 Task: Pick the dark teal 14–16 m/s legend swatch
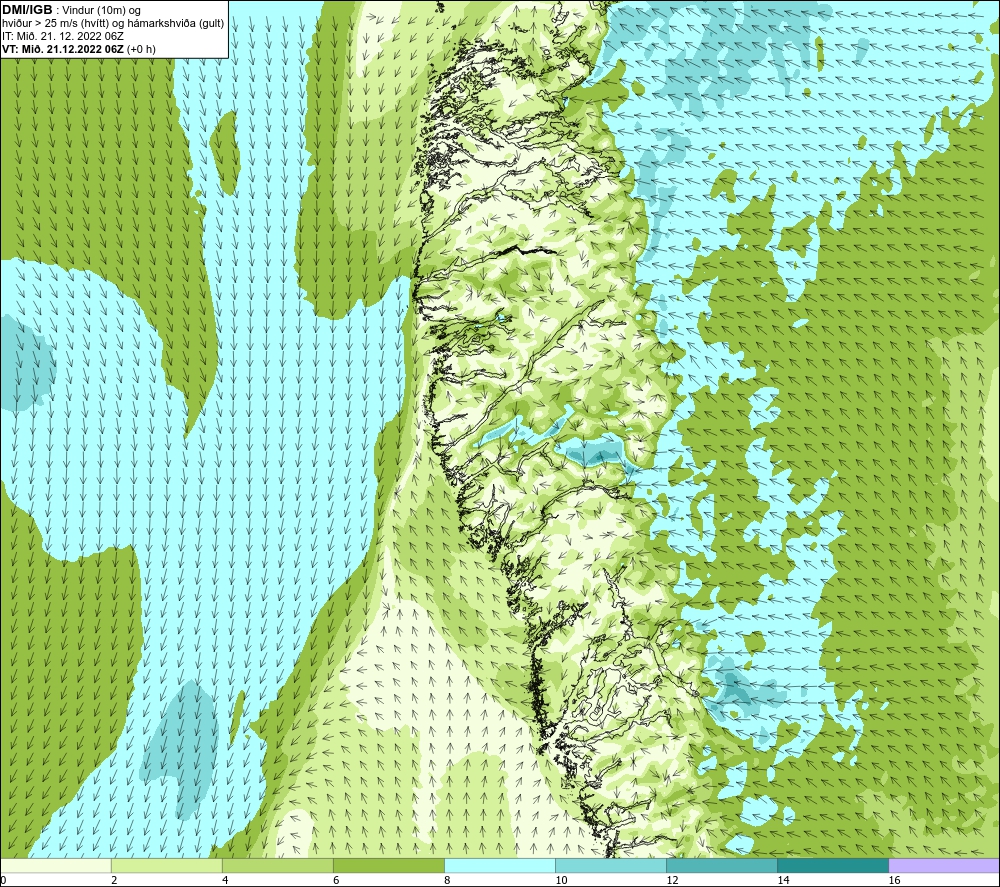point(832,865)
